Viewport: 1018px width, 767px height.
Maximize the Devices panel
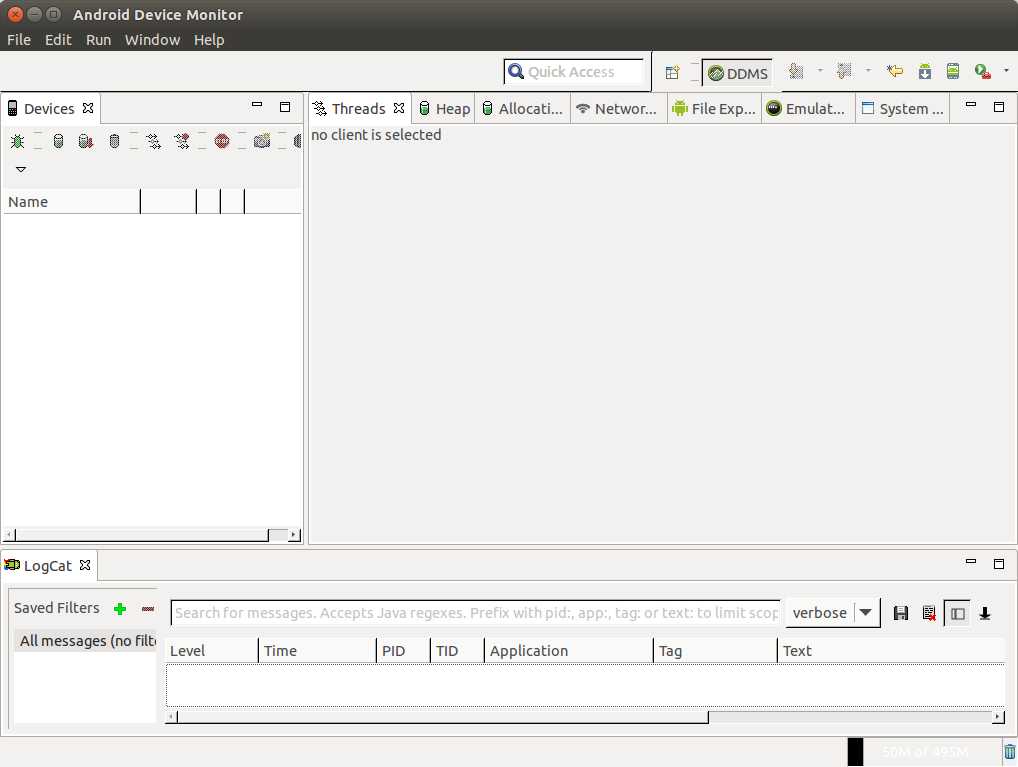[x=285, y=107]
